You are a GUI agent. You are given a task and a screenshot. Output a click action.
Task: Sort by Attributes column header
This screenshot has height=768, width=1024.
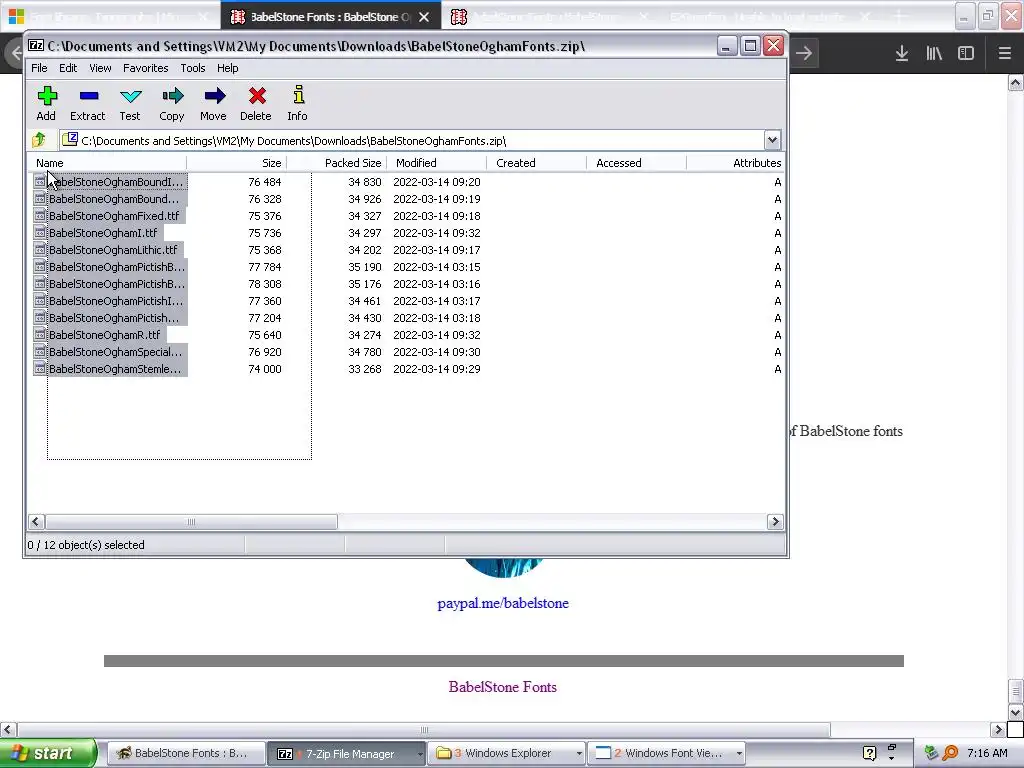click(x=735, y=163)
